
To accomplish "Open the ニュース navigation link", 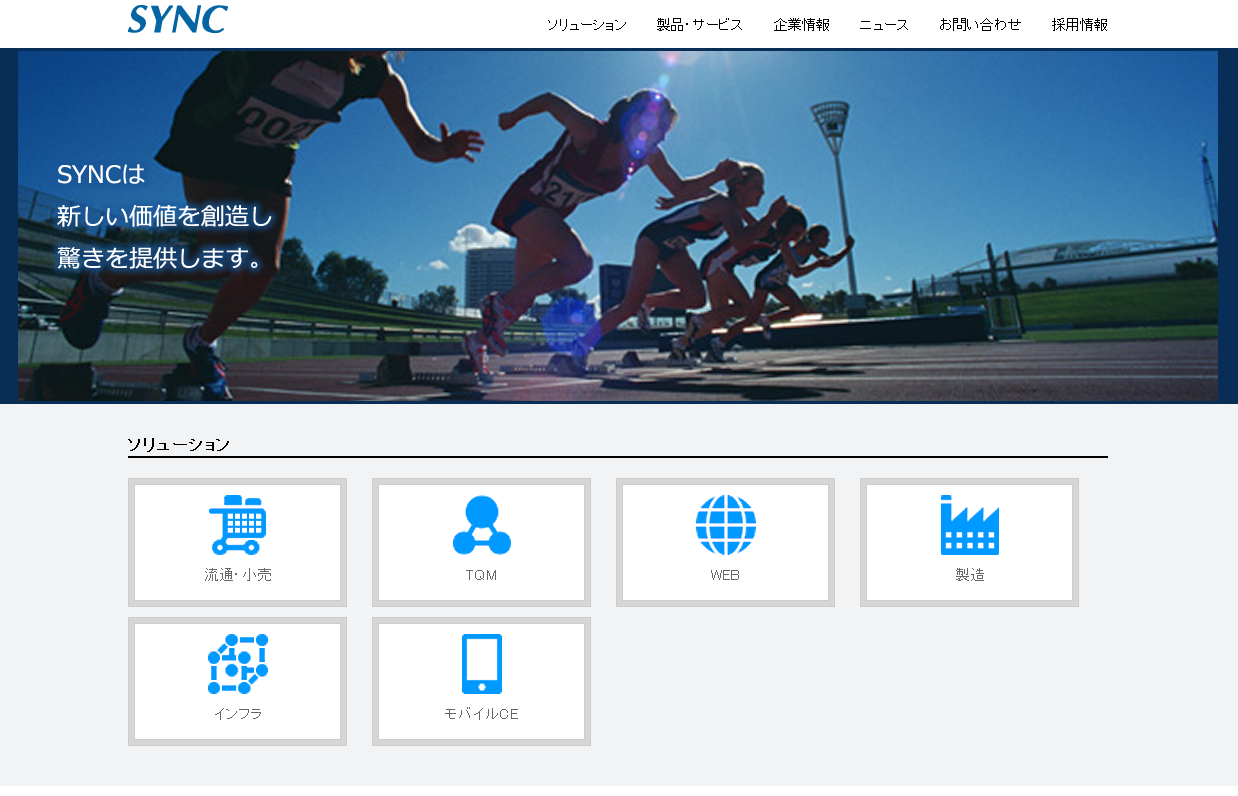I will pos(884,25).
